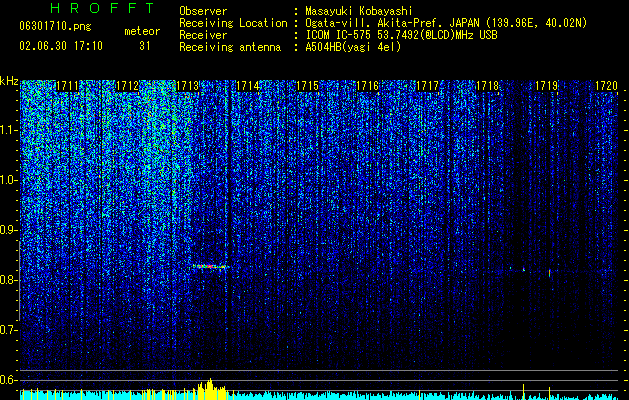The height and width of the screenshot is (400, 629).
Task: Click the 0.7 kHz axis label
Action: click(x=9, y=330)
